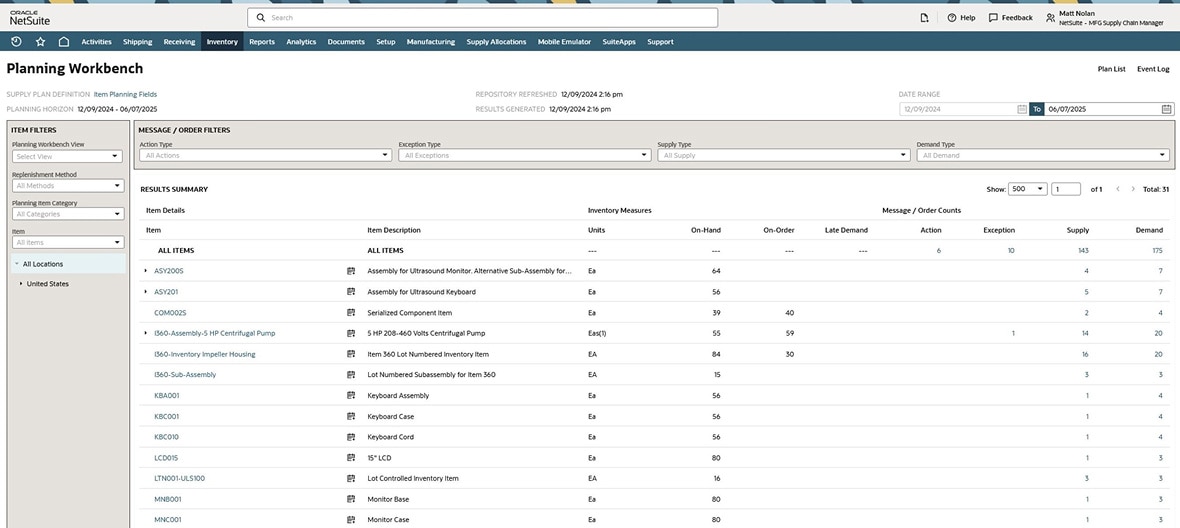Click the Help question mark icon
1180x528 pixels.
(x=952, y=18)
